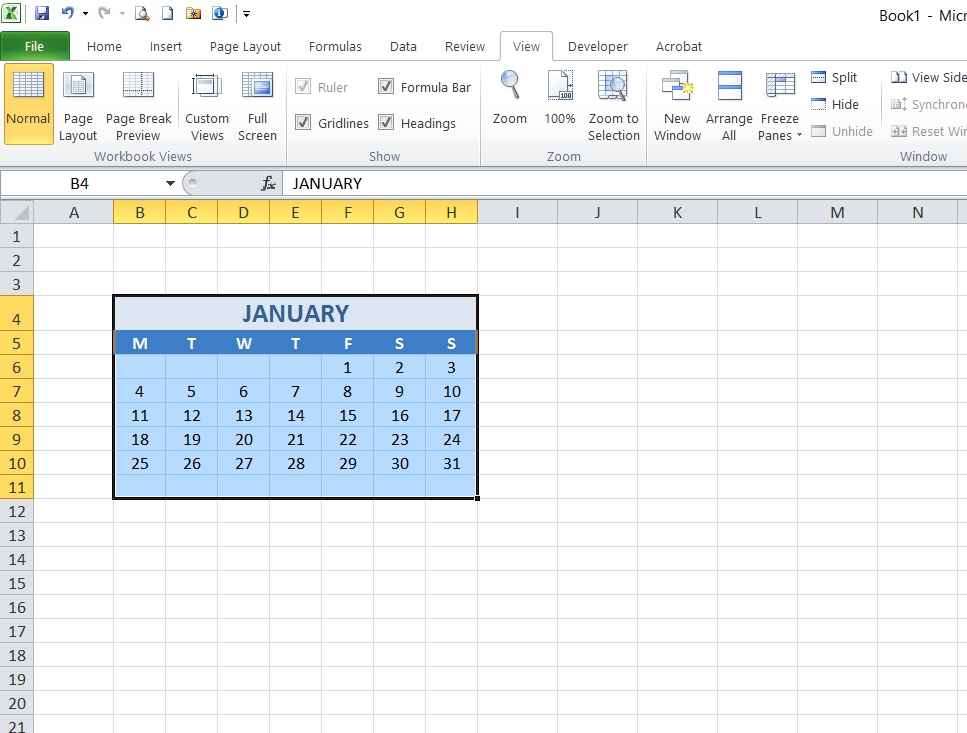Select column M header
The image size is (967, 733).
click(837, 213)
